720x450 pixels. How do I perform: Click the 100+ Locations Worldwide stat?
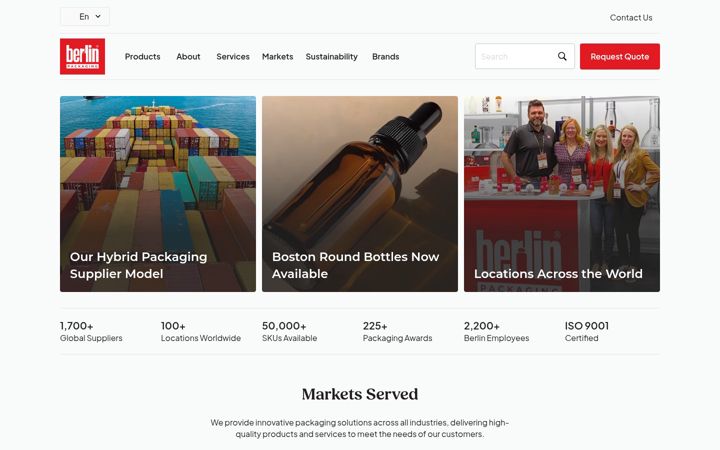point(201,332)
